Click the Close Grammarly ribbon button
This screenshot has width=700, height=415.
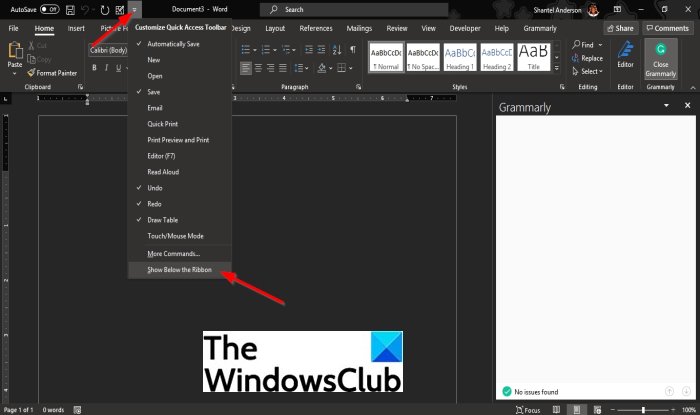(661, 59)
